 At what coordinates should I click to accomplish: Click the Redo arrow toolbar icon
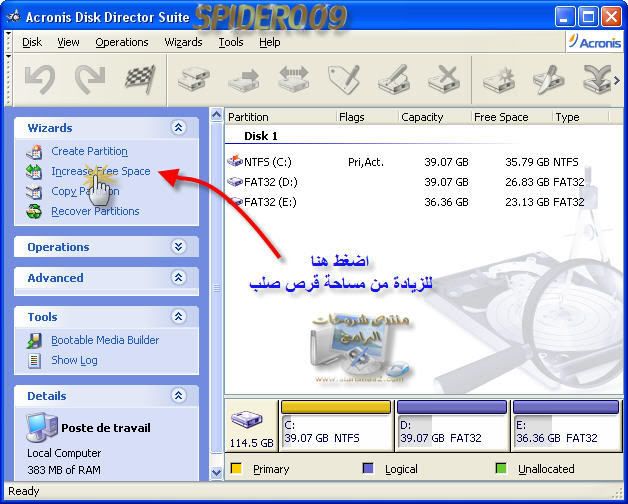click(x=90, y=79)
